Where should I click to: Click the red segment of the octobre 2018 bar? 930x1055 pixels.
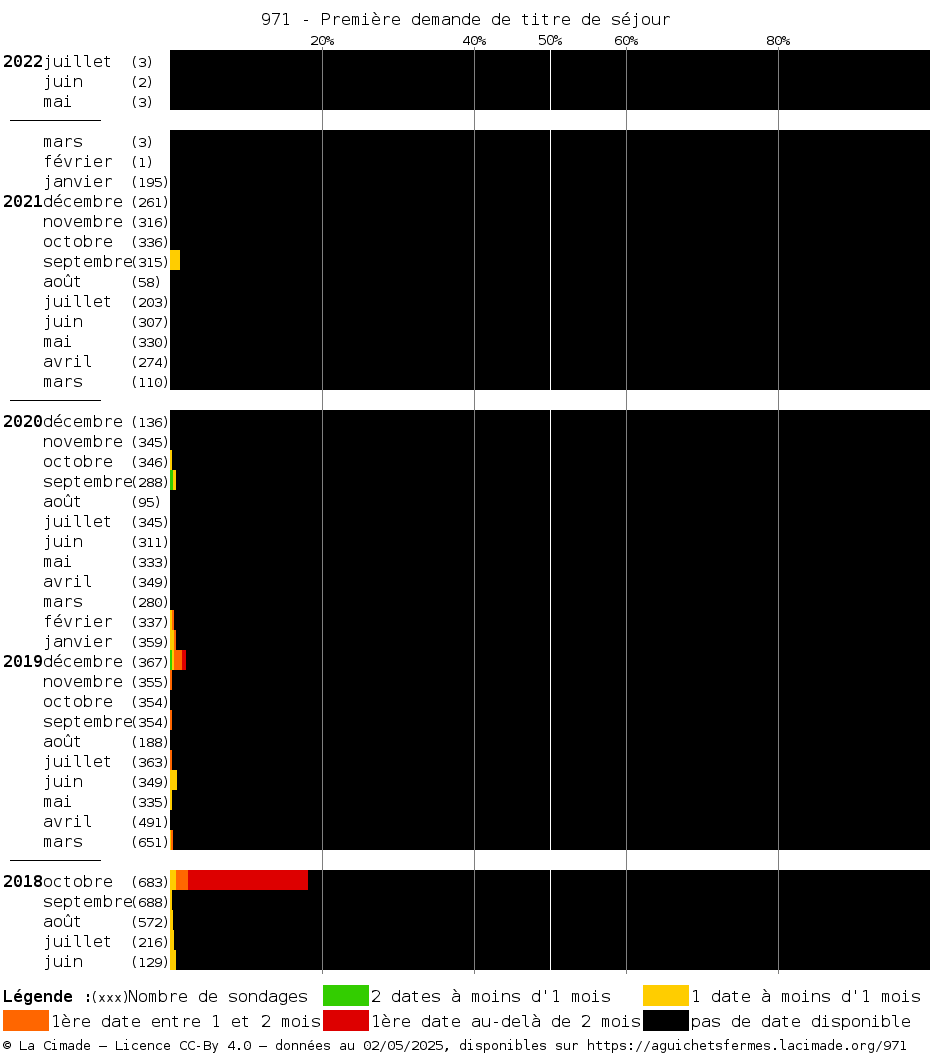tap(248, 880)
